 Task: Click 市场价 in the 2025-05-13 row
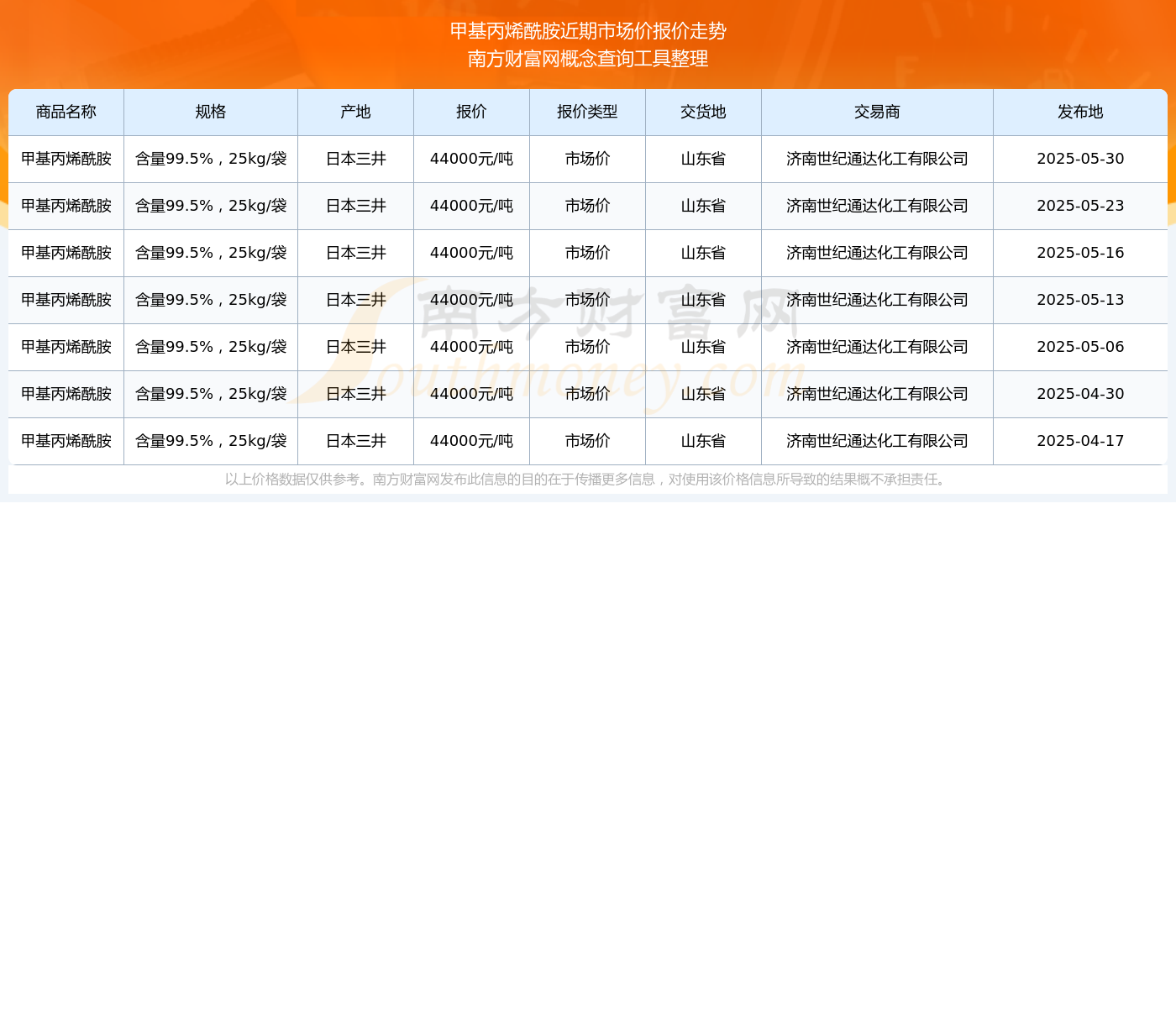coord(588,300)
